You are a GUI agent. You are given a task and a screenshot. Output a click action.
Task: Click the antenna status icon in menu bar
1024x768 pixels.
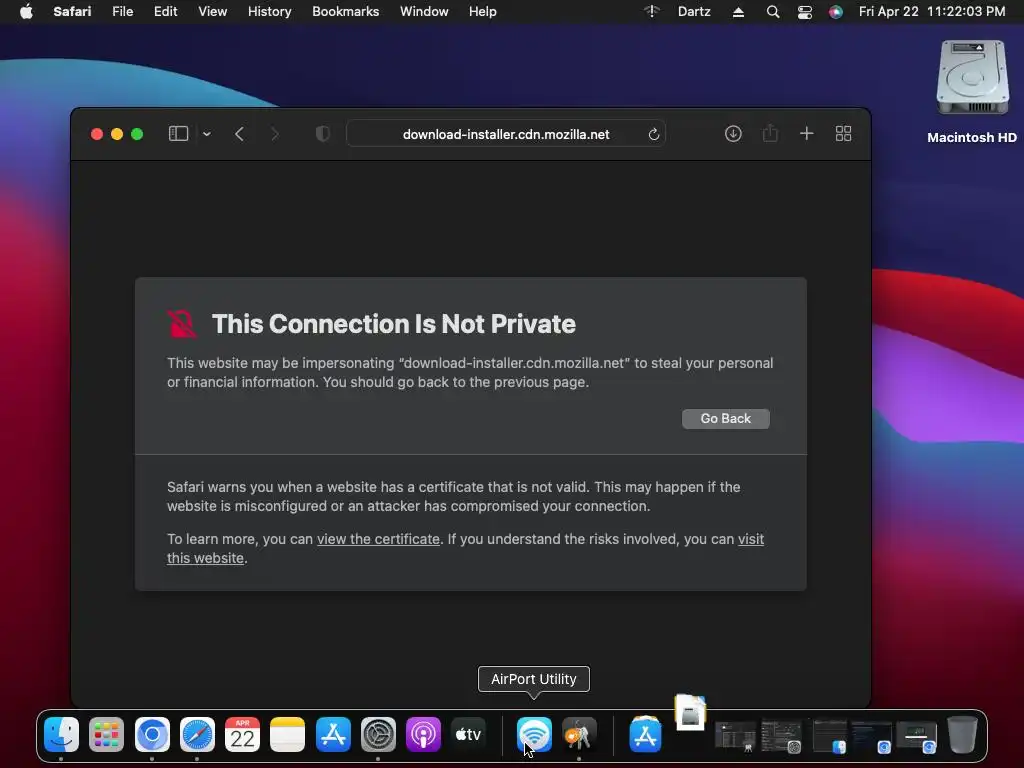click(x=652, y=11)
